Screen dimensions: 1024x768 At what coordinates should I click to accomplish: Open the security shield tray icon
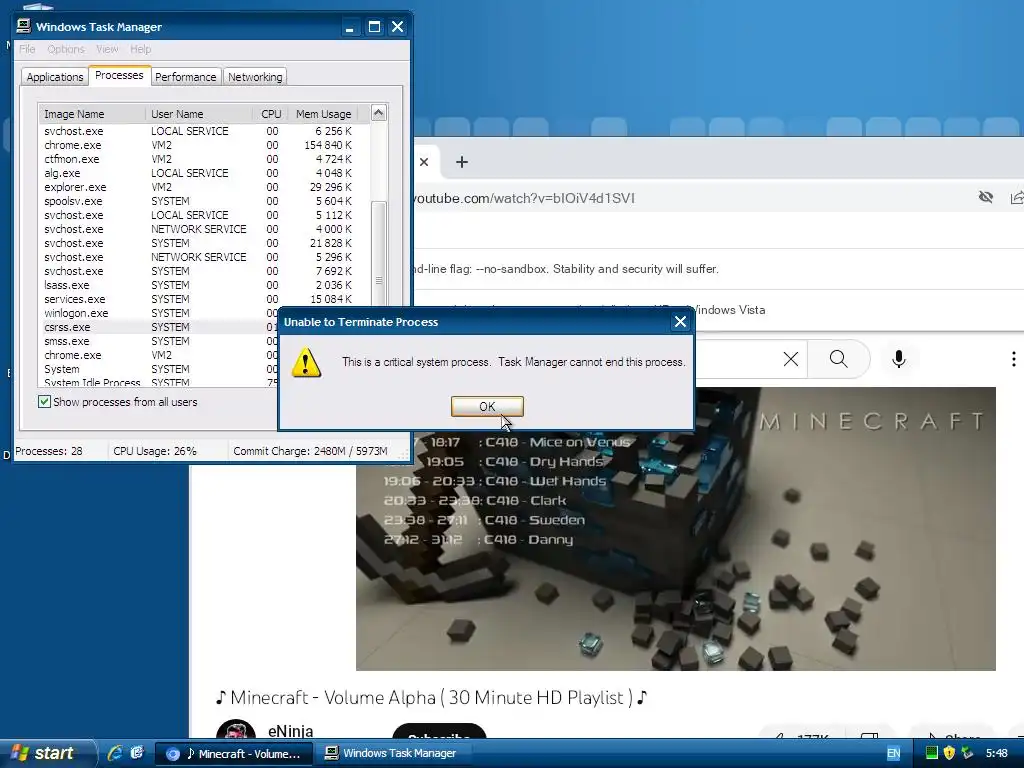click(949, 753)
